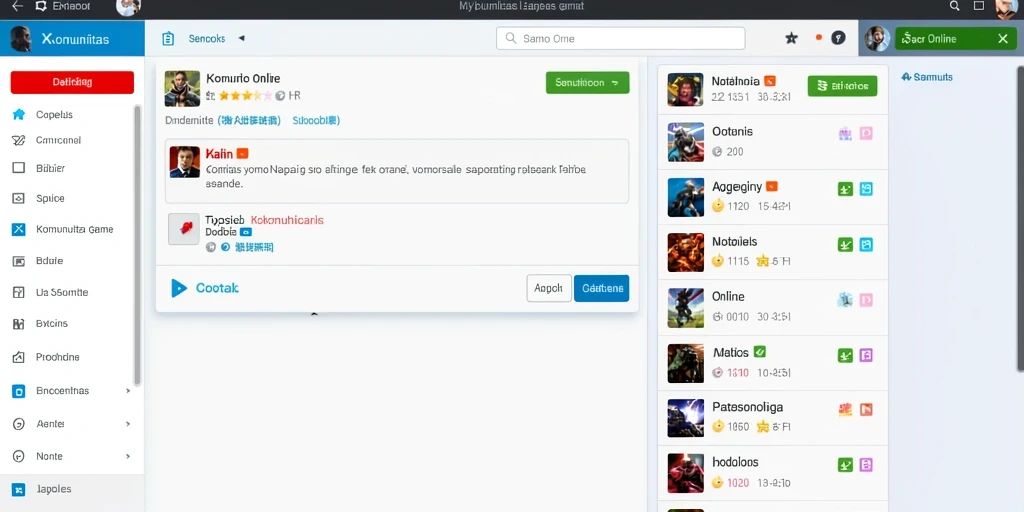Toggle the pink square in Online row

[x=867, y=300]
